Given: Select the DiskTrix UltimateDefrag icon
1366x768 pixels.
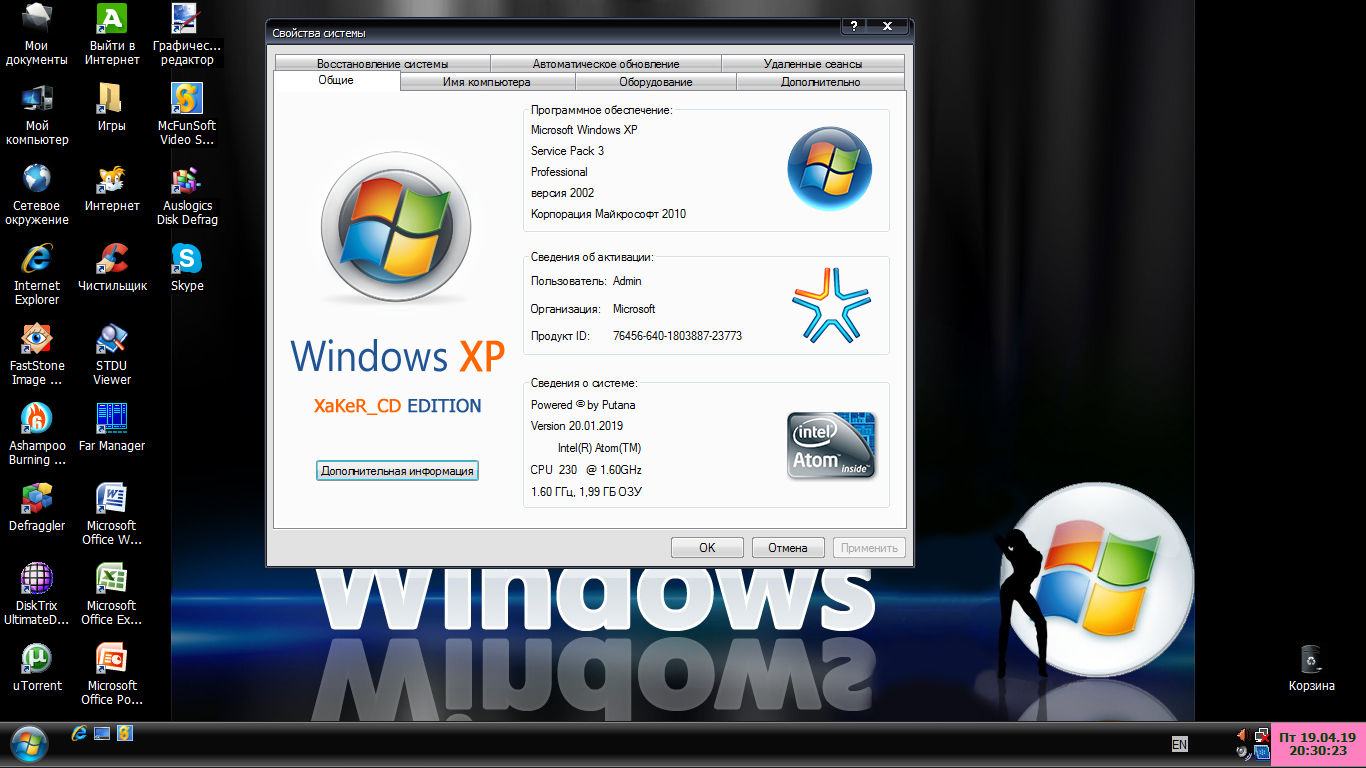Looking at the screenshot, I should [37, 595].
